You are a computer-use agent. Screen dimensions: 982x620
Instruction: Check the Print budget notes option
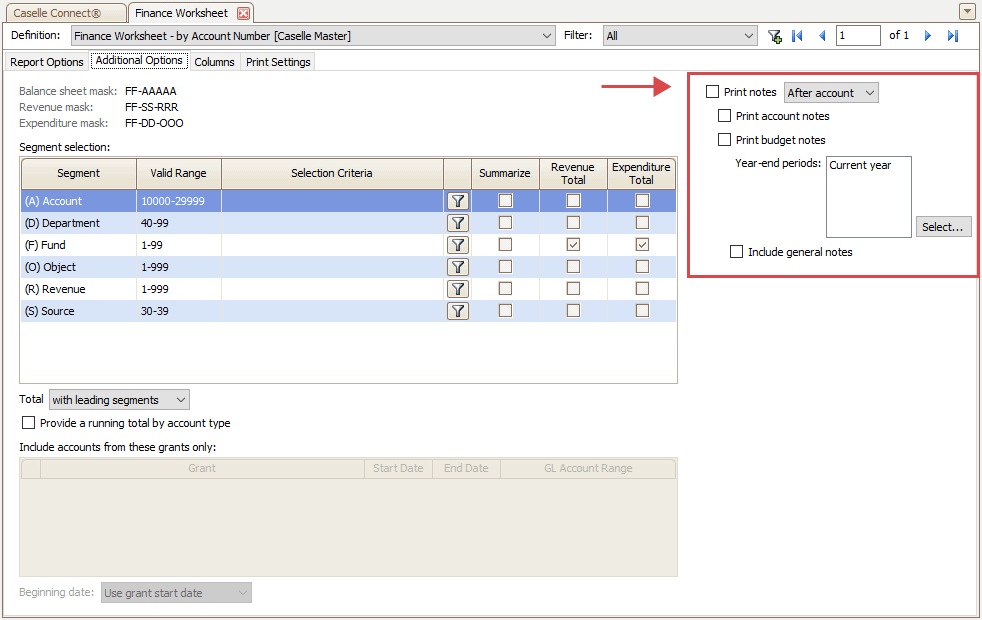tap(725, 140)
